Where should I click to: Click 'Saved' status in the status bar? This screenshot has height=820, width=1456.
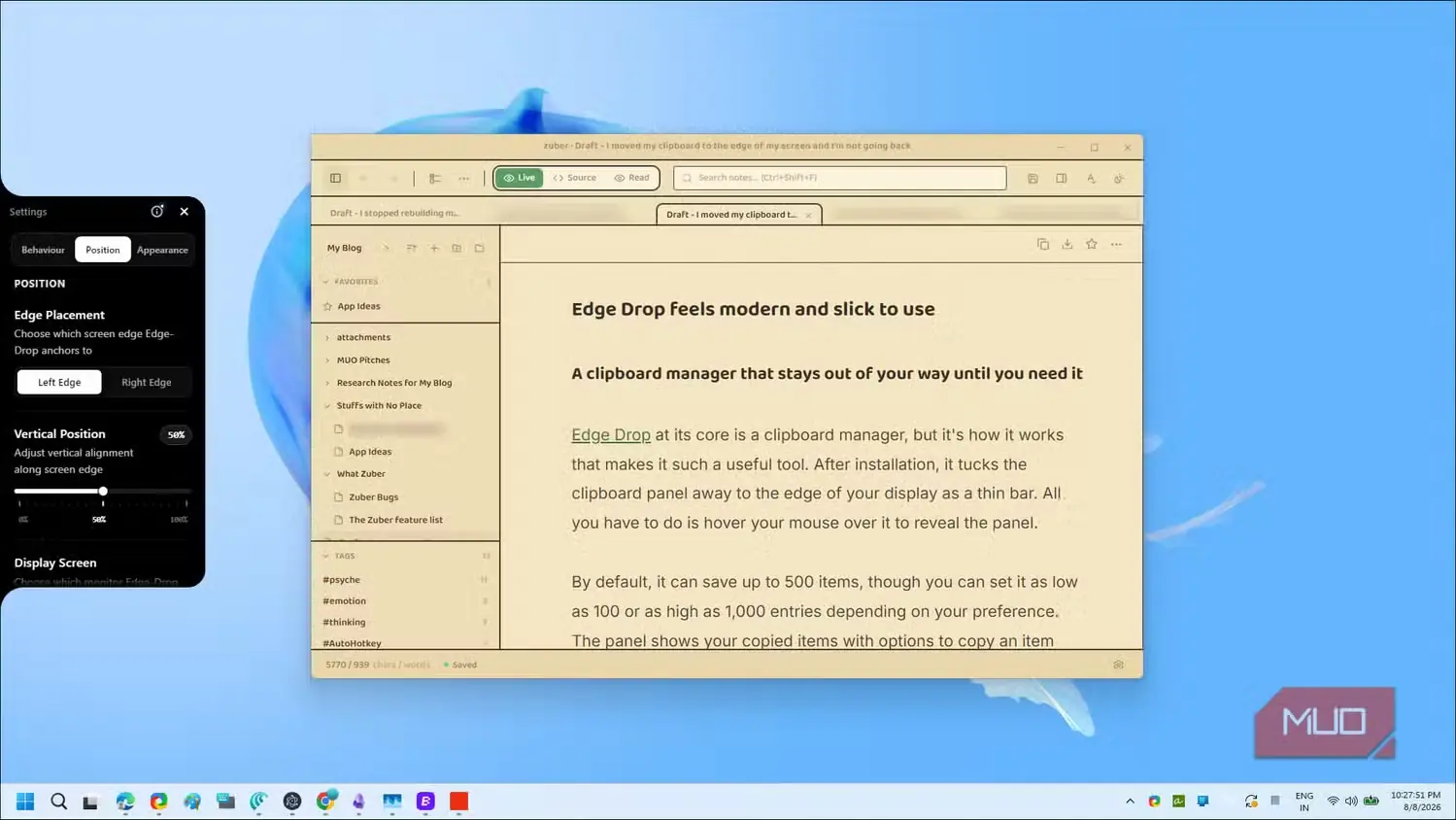[x=460, y=666]
